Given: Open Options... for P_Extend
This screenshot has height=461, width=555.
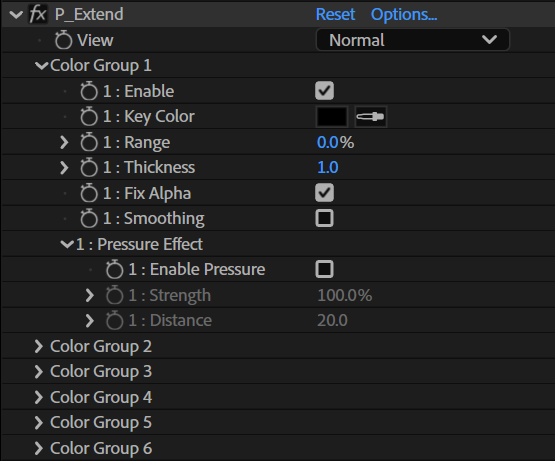Looking at the screenshot, I should [x=404, y=15].
